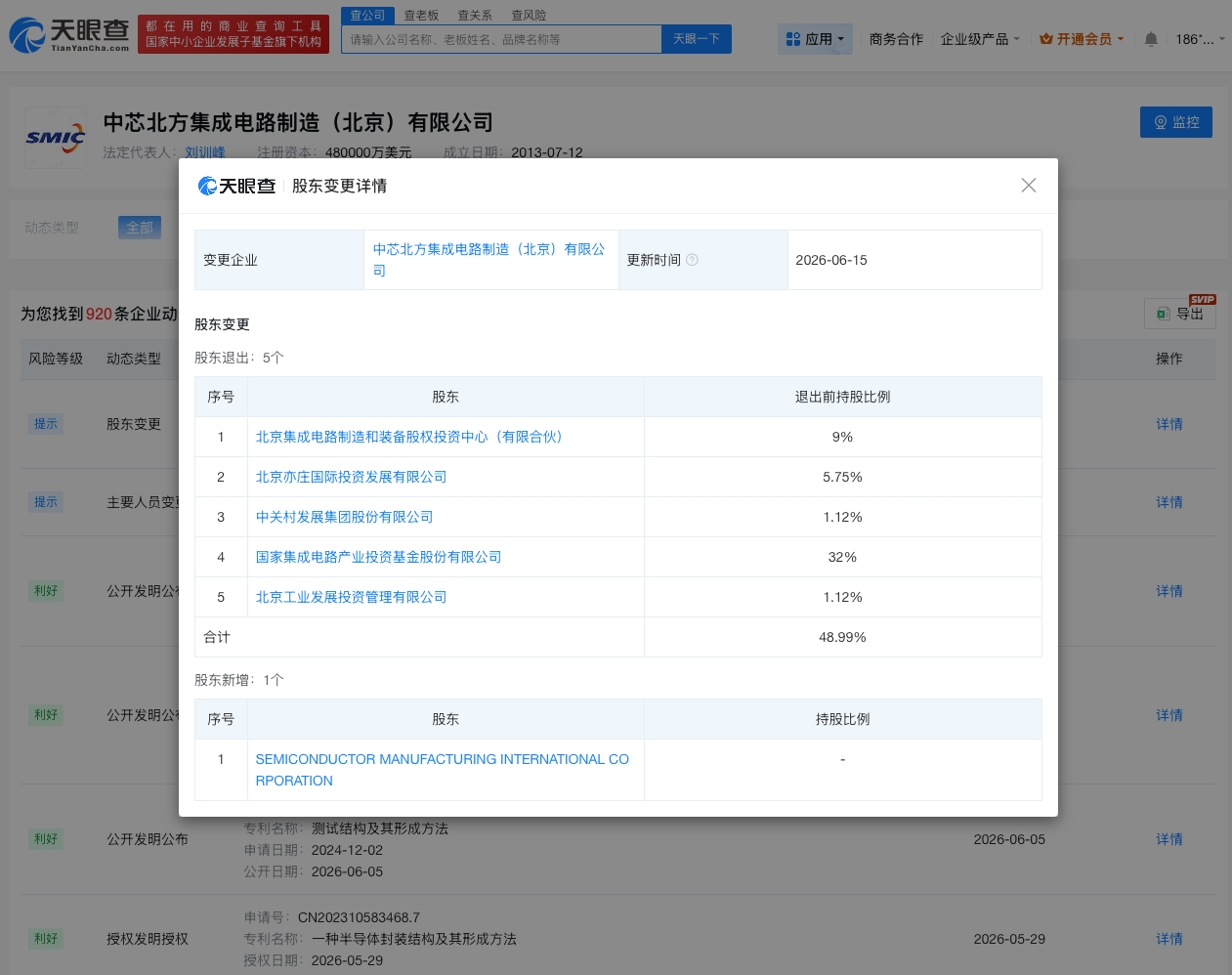Open the 商务合作 link
The width and height of the screenshot is (1232, 975).
[x=896, y=39]
